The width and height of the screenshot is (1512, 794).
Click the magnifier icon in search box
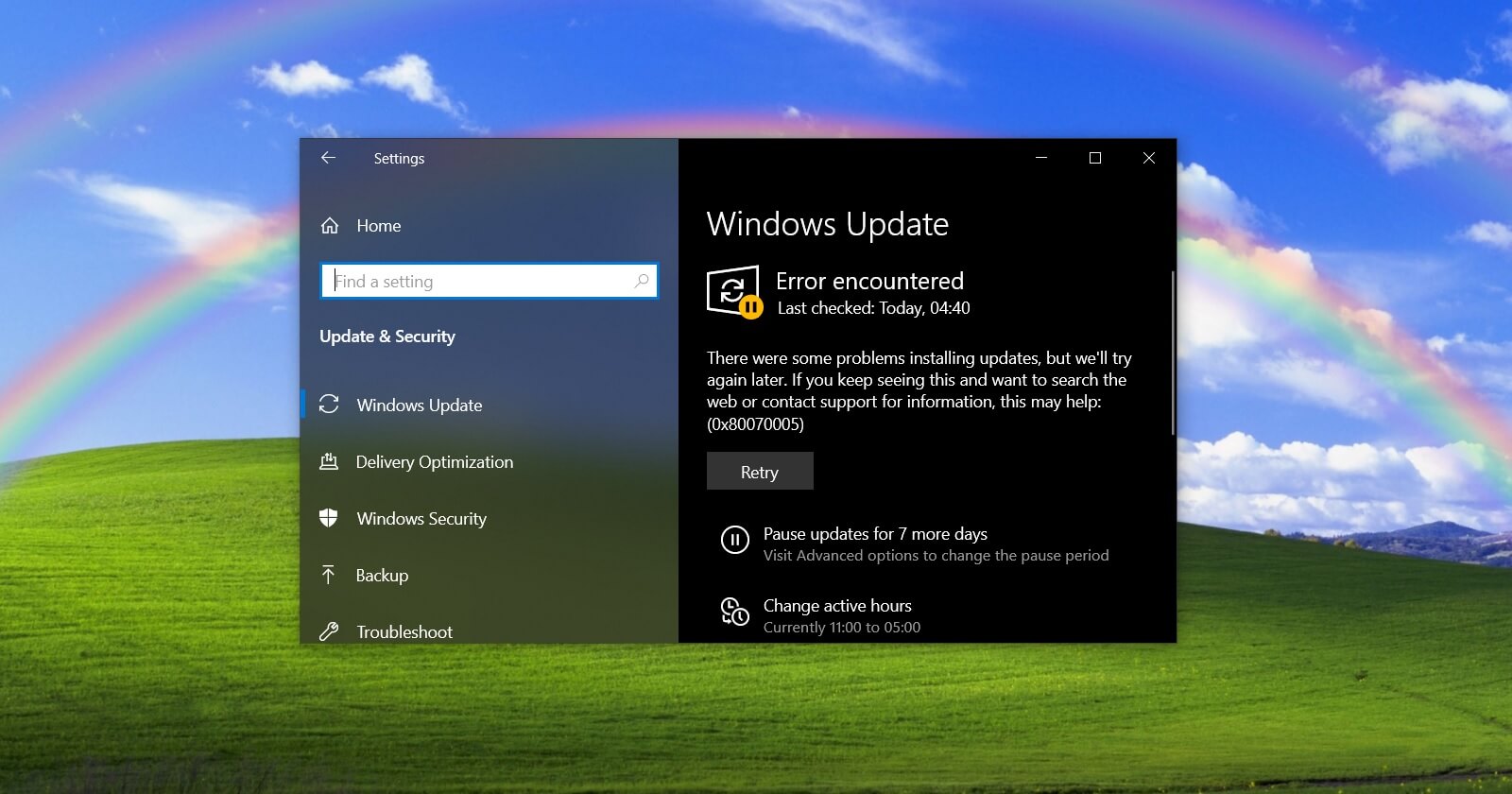642,281
